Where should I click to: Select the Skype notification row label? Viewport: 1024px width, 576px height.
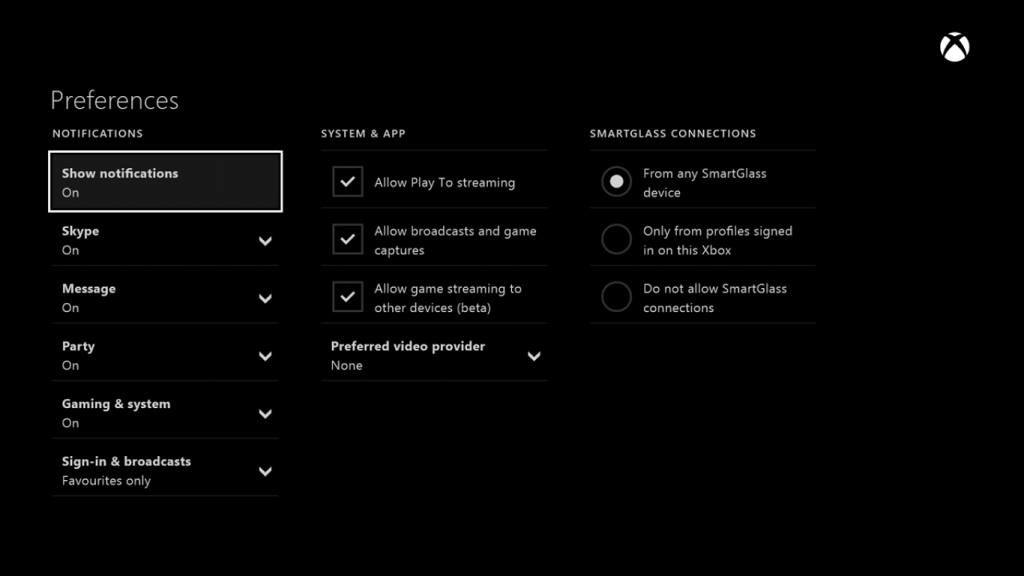(x=80, y=231)
